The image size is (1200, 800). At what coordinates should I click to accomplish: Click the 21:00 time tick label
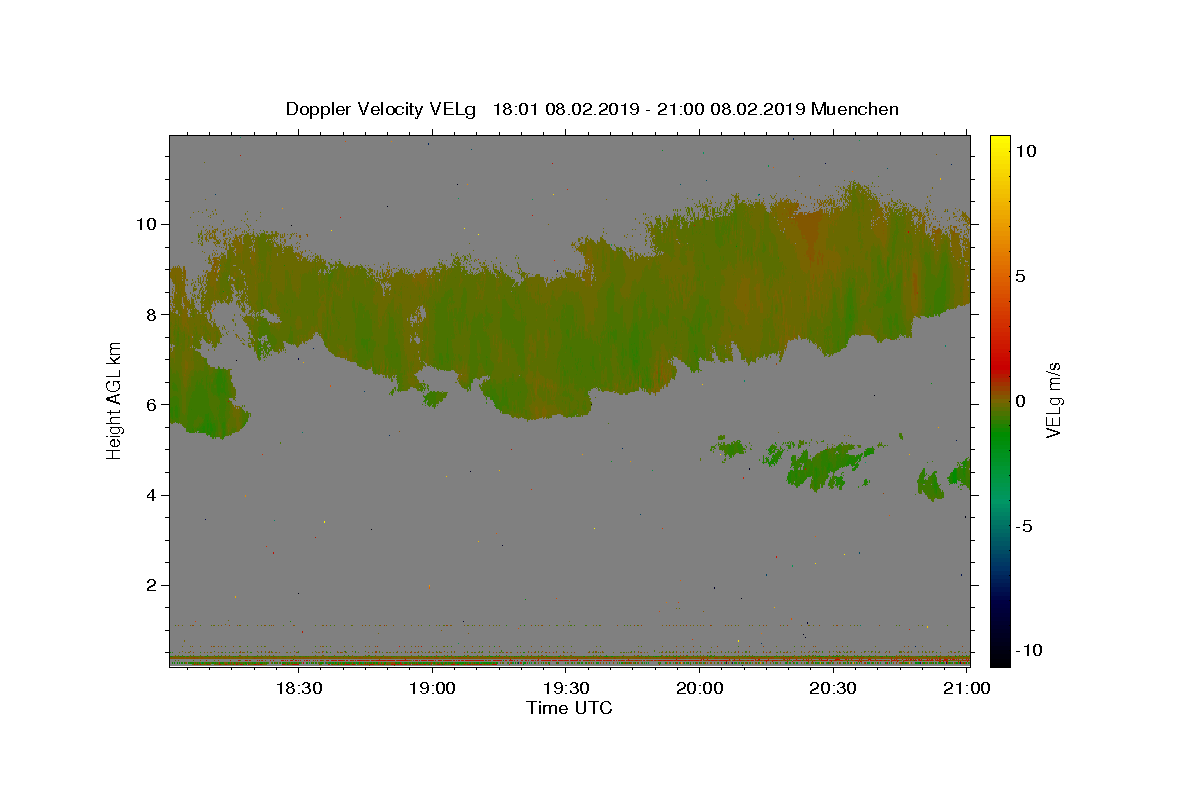click(x=967, y=688)
